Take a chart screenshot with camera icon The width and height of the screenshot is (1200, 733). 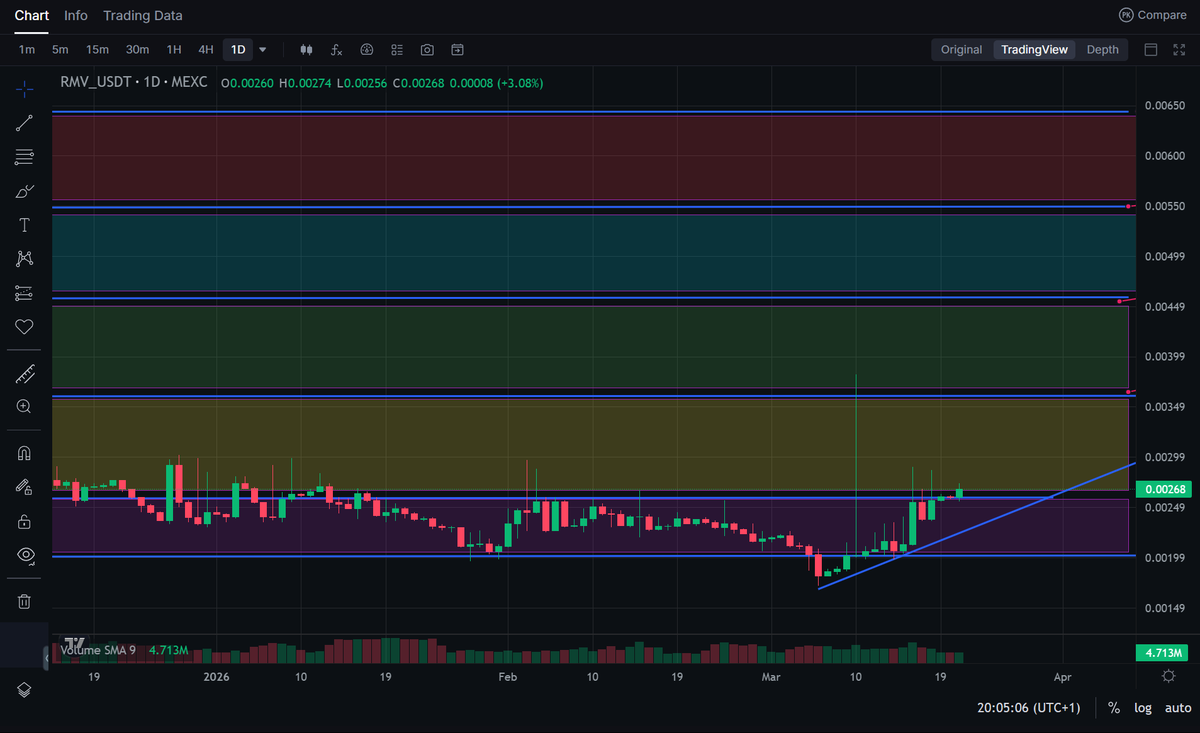coord(427,49)
